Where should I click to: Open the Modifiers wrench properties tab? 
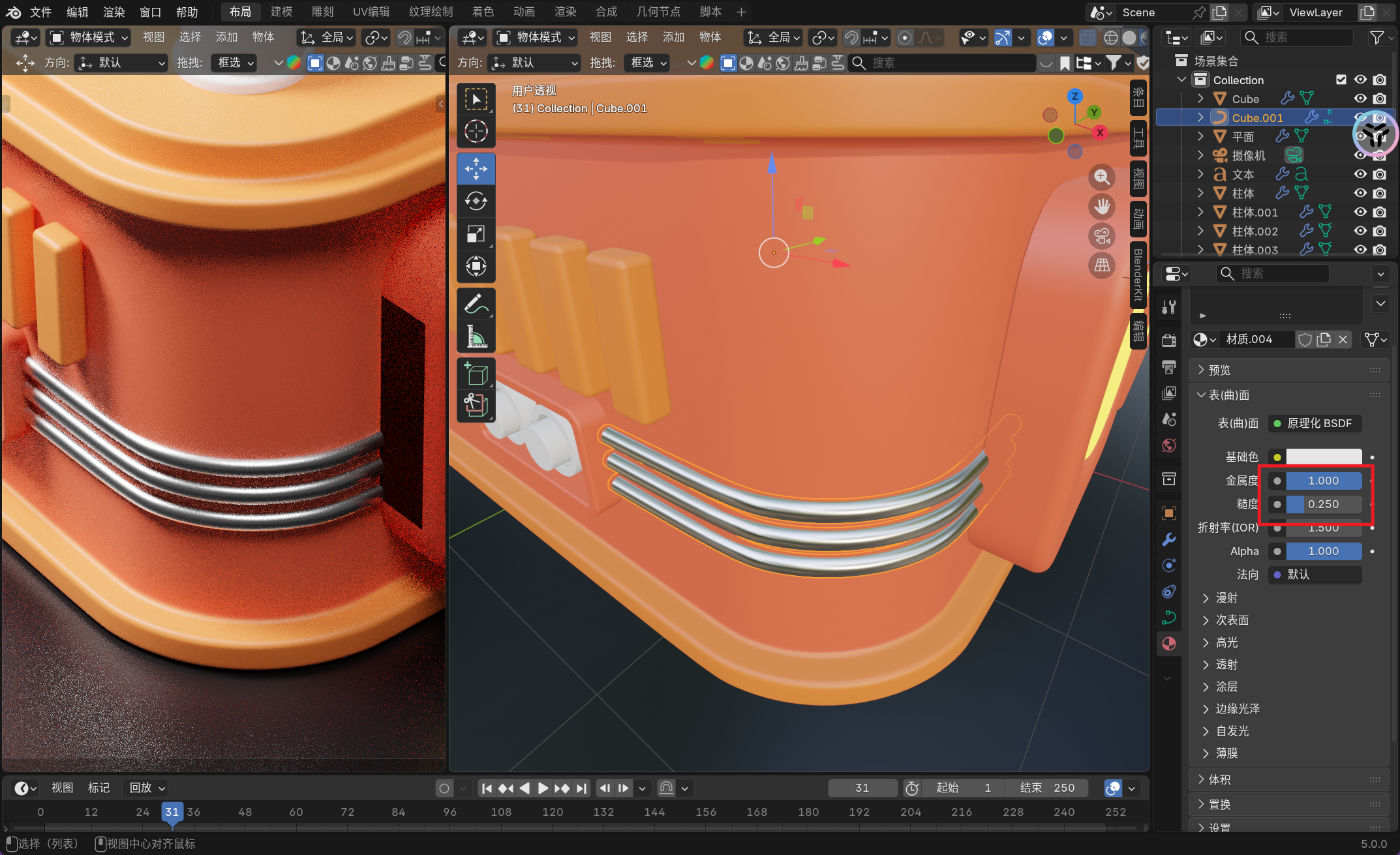tap(1168, 539)
